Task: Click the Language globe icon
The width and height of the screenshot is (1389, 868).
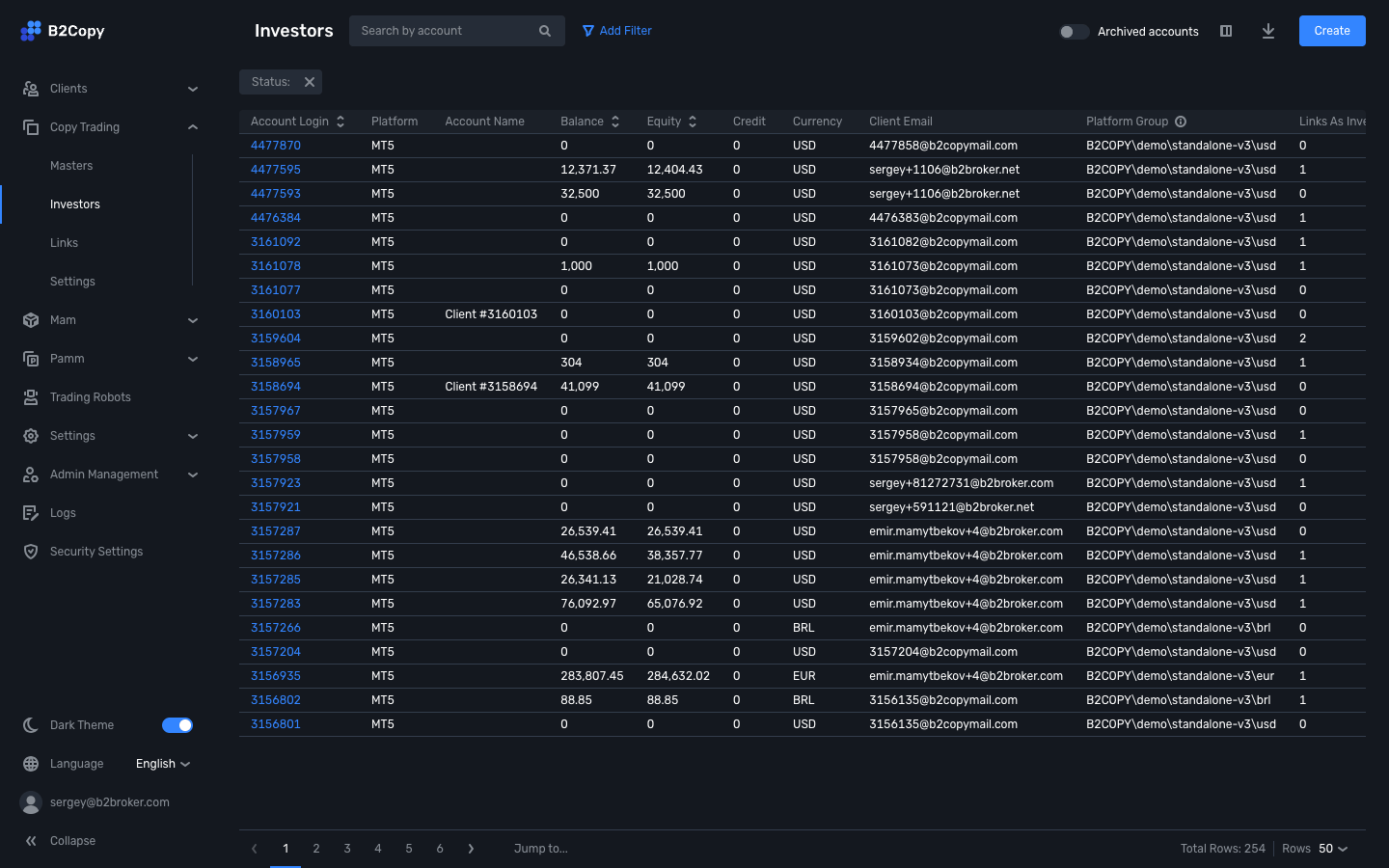Action: tap(31, 764)
